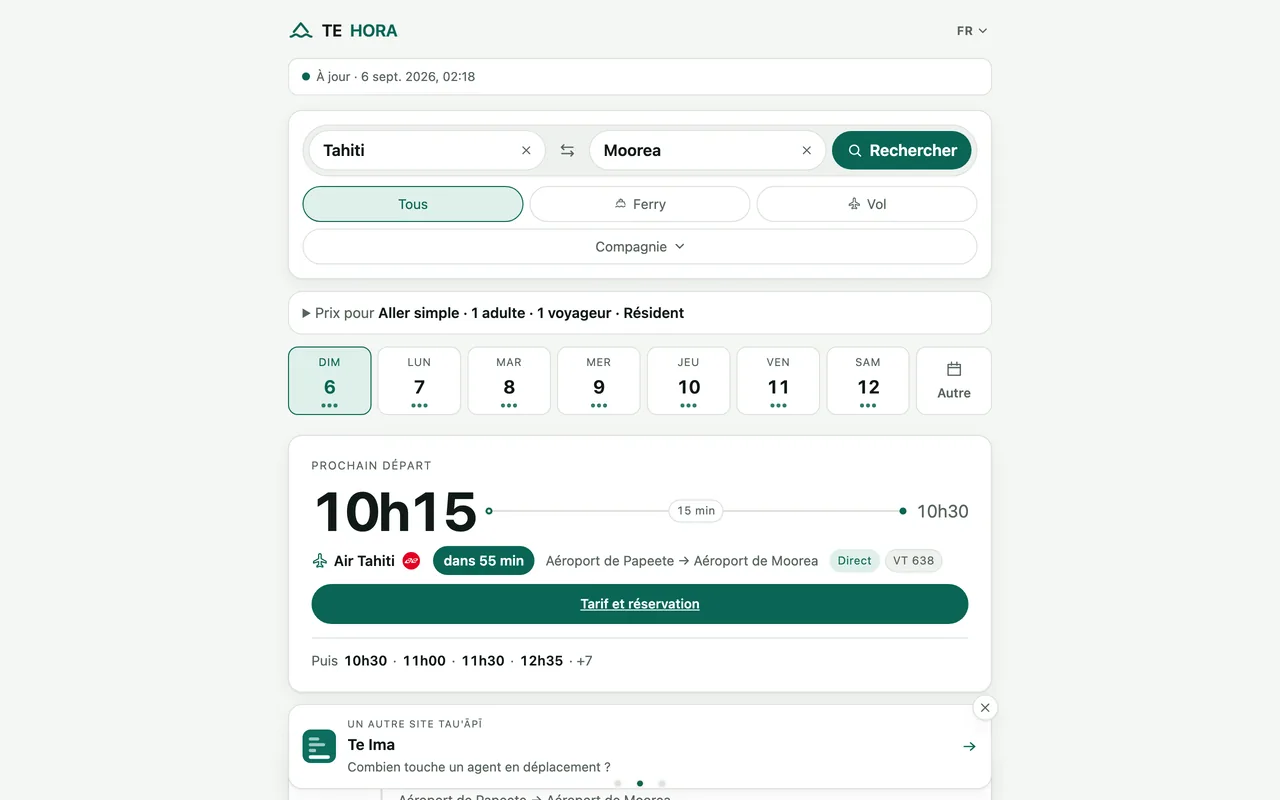Click the À jour update status text
The width and height of the screenshot is (1280, 800).
[x=396, y=77]
